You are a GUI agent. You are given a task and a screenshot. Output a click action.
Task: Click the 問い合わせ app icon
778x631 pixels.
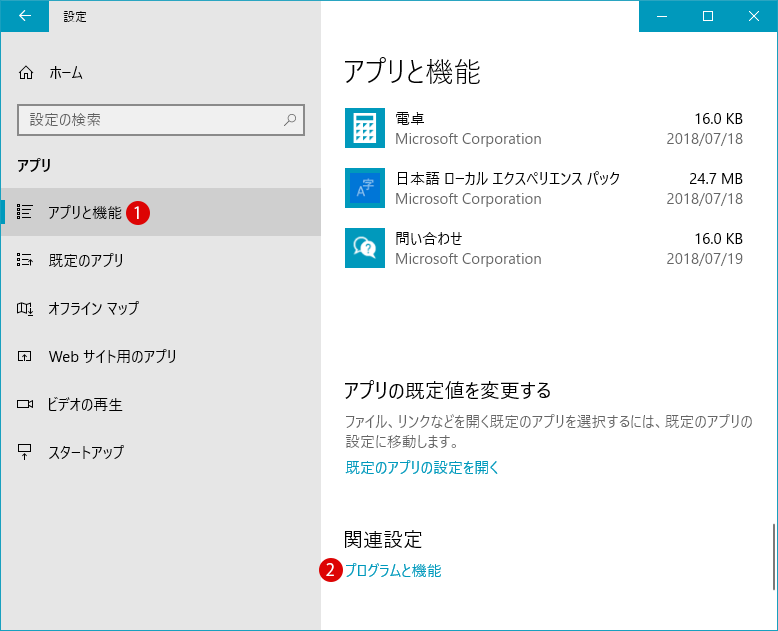click(x=365, y=248)
